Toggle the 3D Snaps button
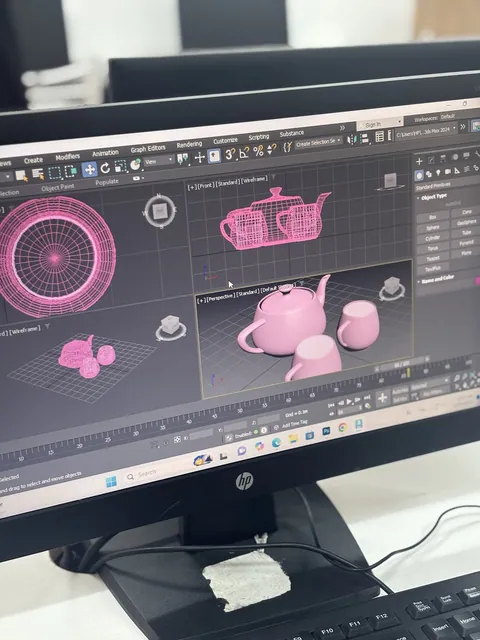Viewport: 480px width, 640px height. 230,155
